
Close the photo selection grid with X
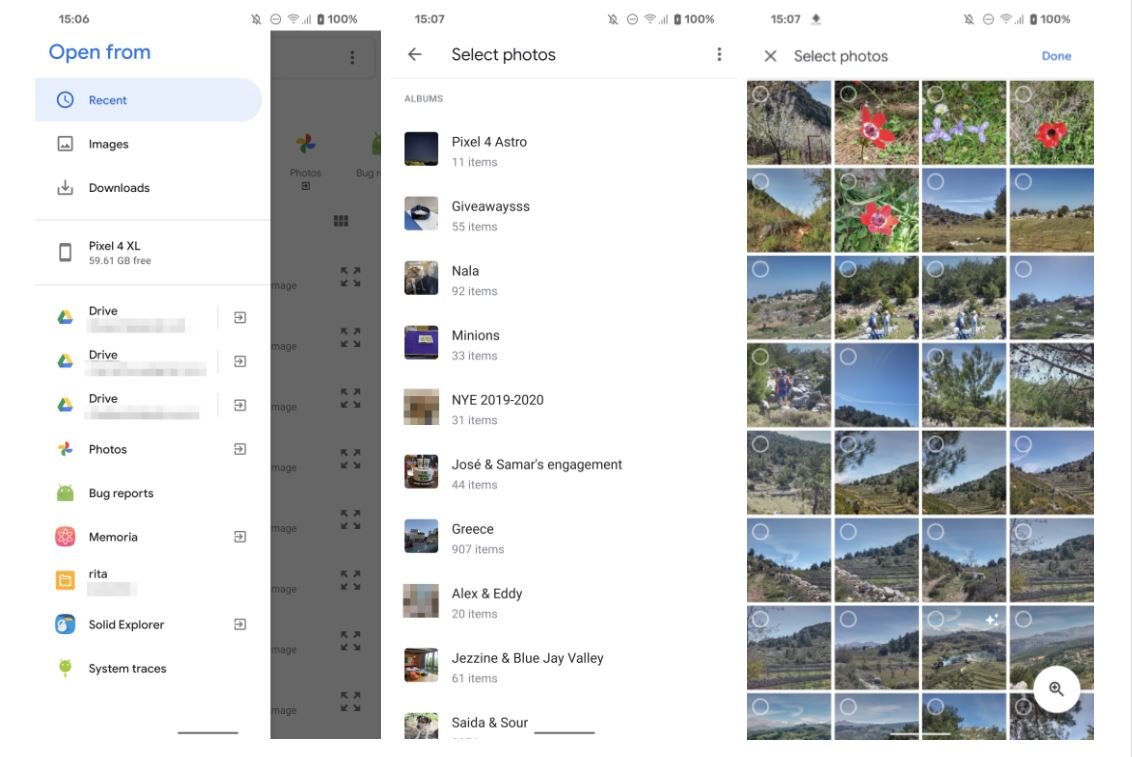(770, 56)
